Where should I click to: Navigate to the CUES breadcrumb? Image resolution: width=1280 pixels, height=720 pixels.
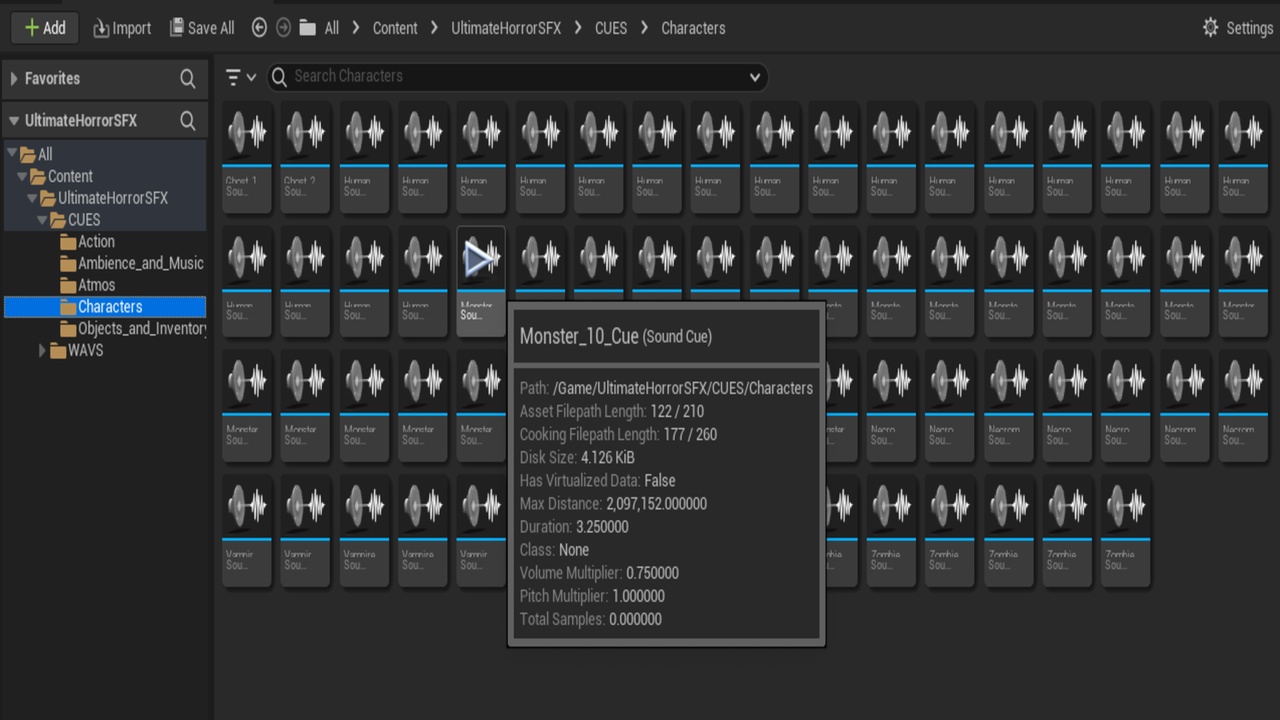coord(611,28)
